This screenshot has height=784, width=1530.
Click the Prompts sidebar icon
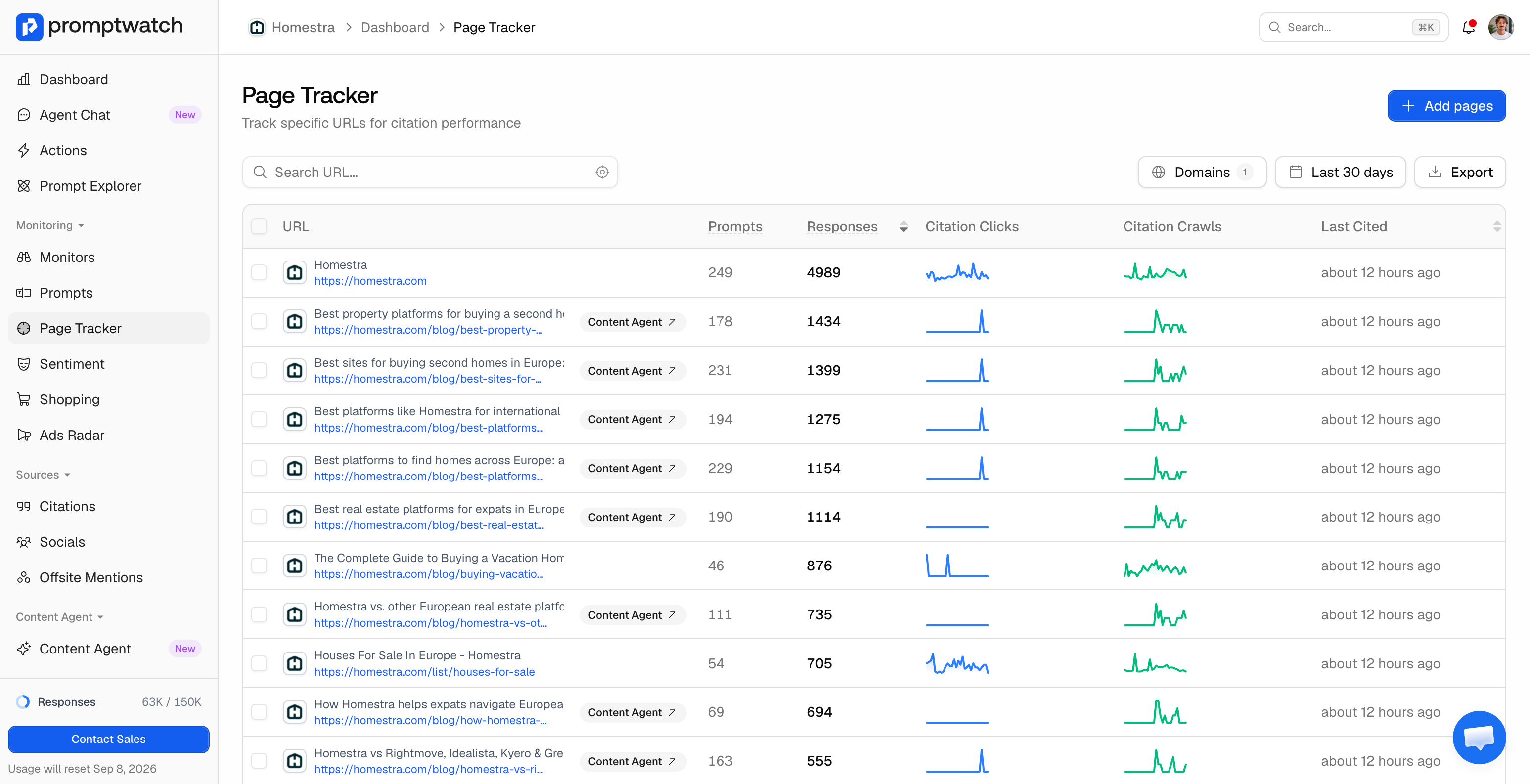24,293
